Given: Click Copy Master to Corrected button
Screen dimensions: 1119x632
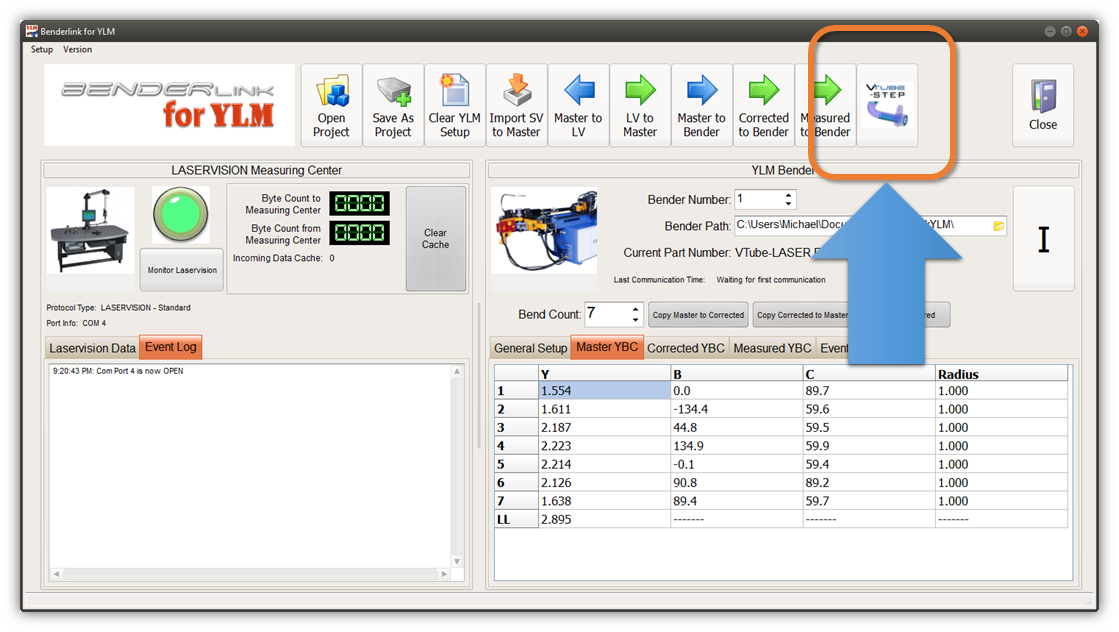Looking at the screenshot, I should point(698,315).
